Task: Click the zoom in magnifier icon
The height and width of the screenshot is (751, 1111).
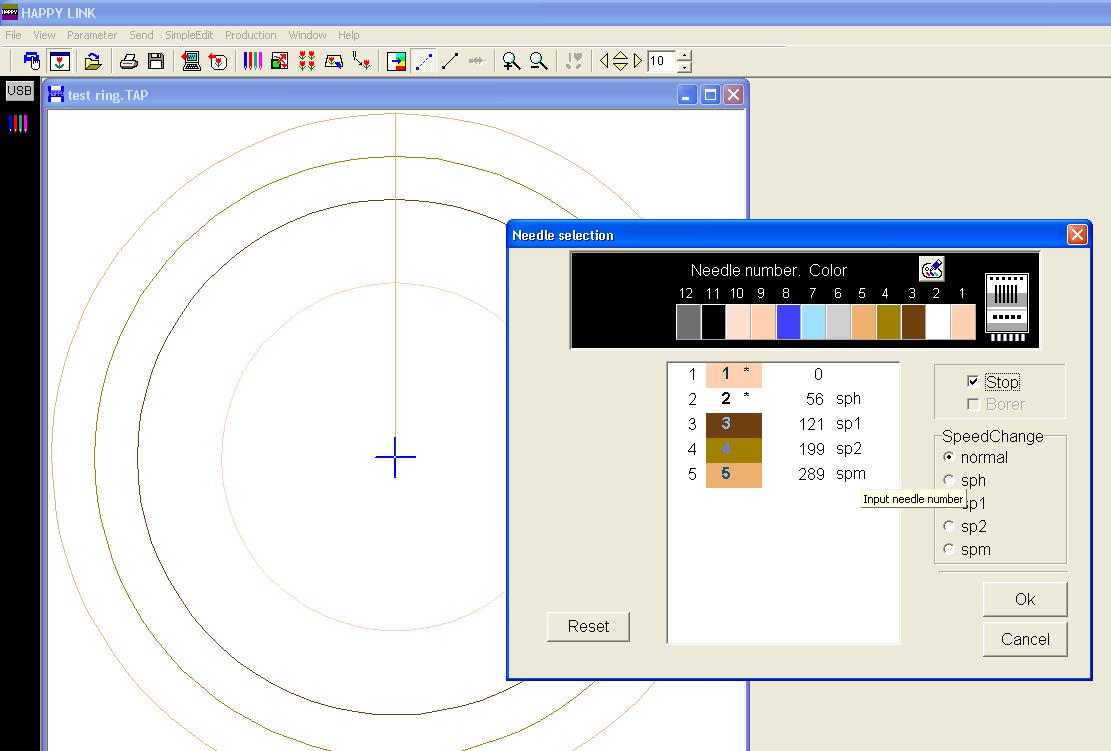Action: [x=511, y=62]
